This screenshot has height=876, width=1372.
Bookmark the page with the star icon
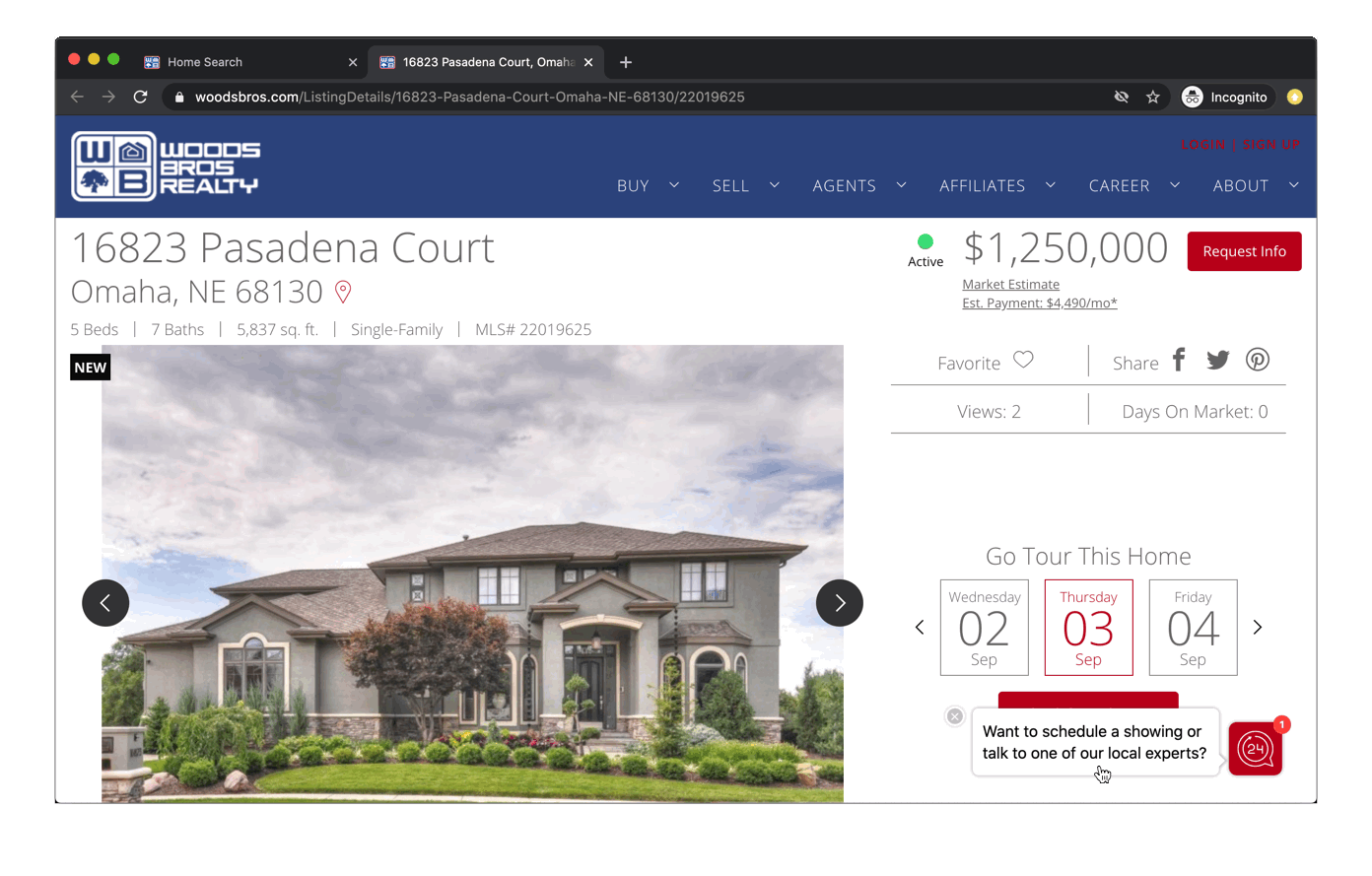point(1153,97)
